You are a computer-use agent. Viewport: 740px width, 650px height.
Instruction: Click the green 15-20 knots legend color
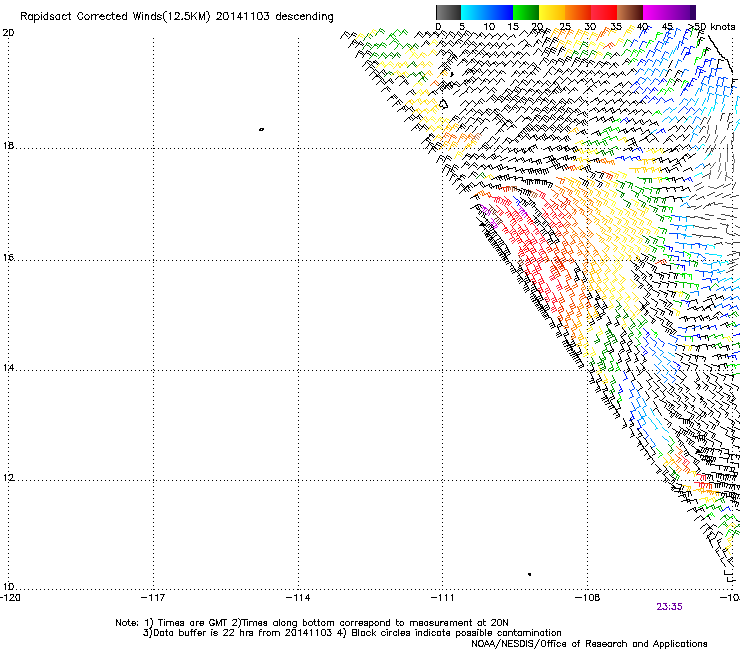coord(526,12)
